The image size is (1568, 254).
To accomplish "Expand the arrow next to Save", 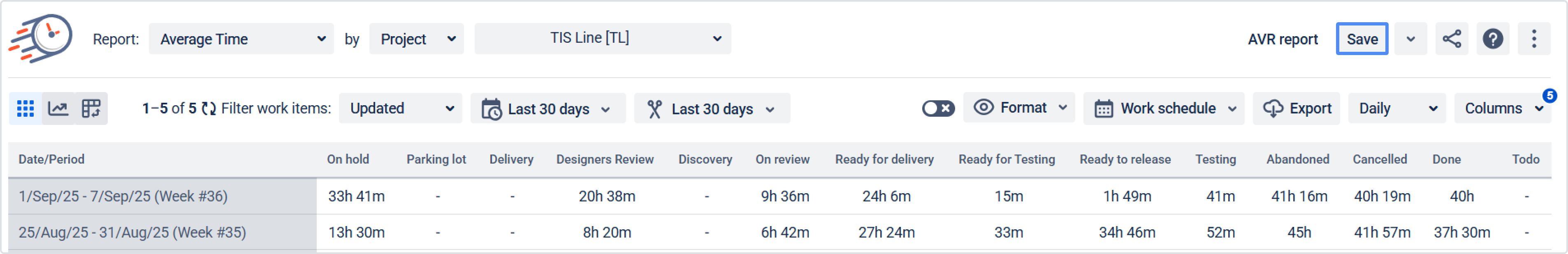I will pos(1410,39).
